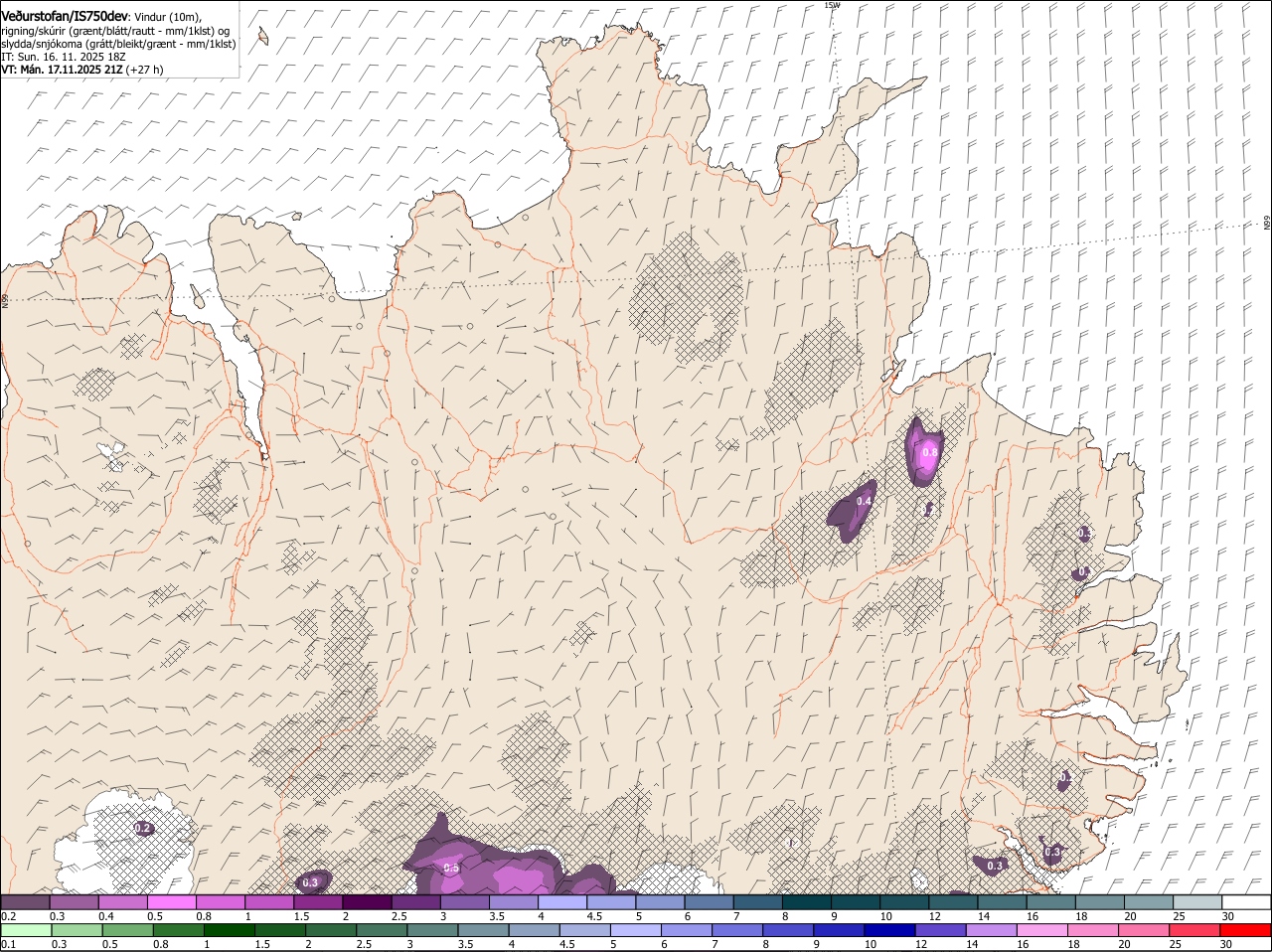This screenshot has height=952, width=1272.
Task: Click the 3–3.5 swatch in upper legend row
Action: [465, 902]
